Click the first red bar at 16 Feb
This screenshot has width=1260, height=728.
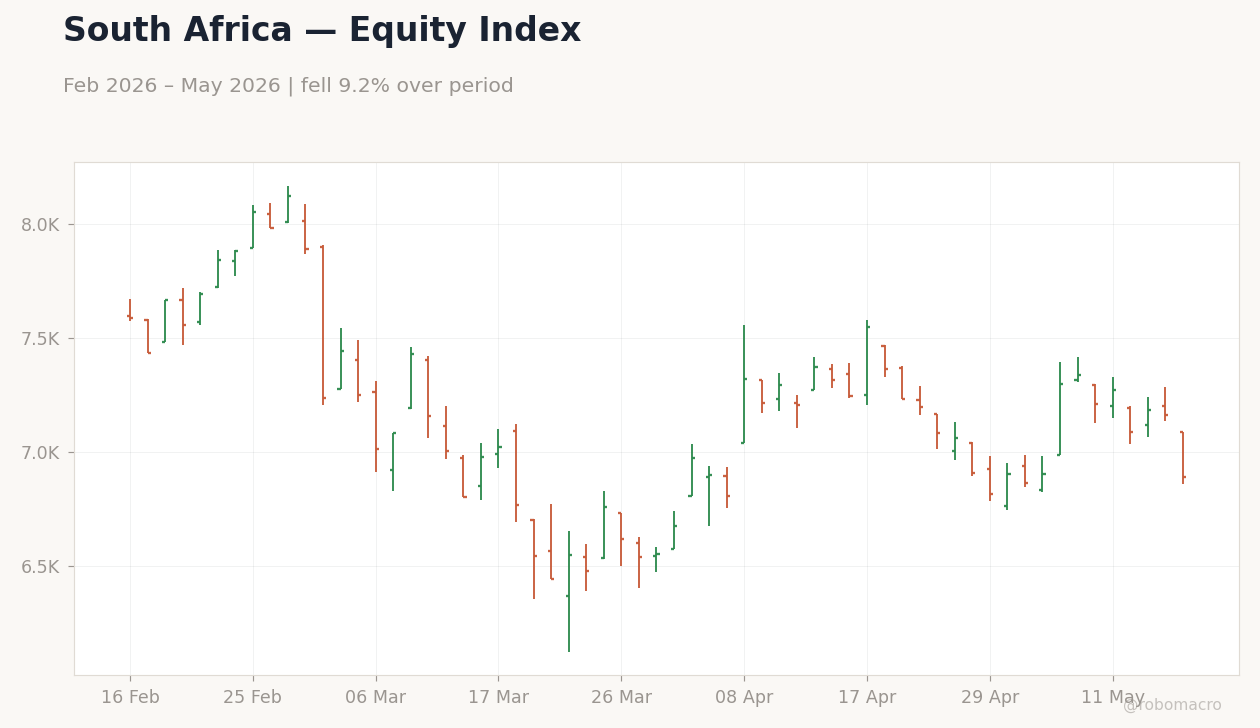tap(130, 310)
